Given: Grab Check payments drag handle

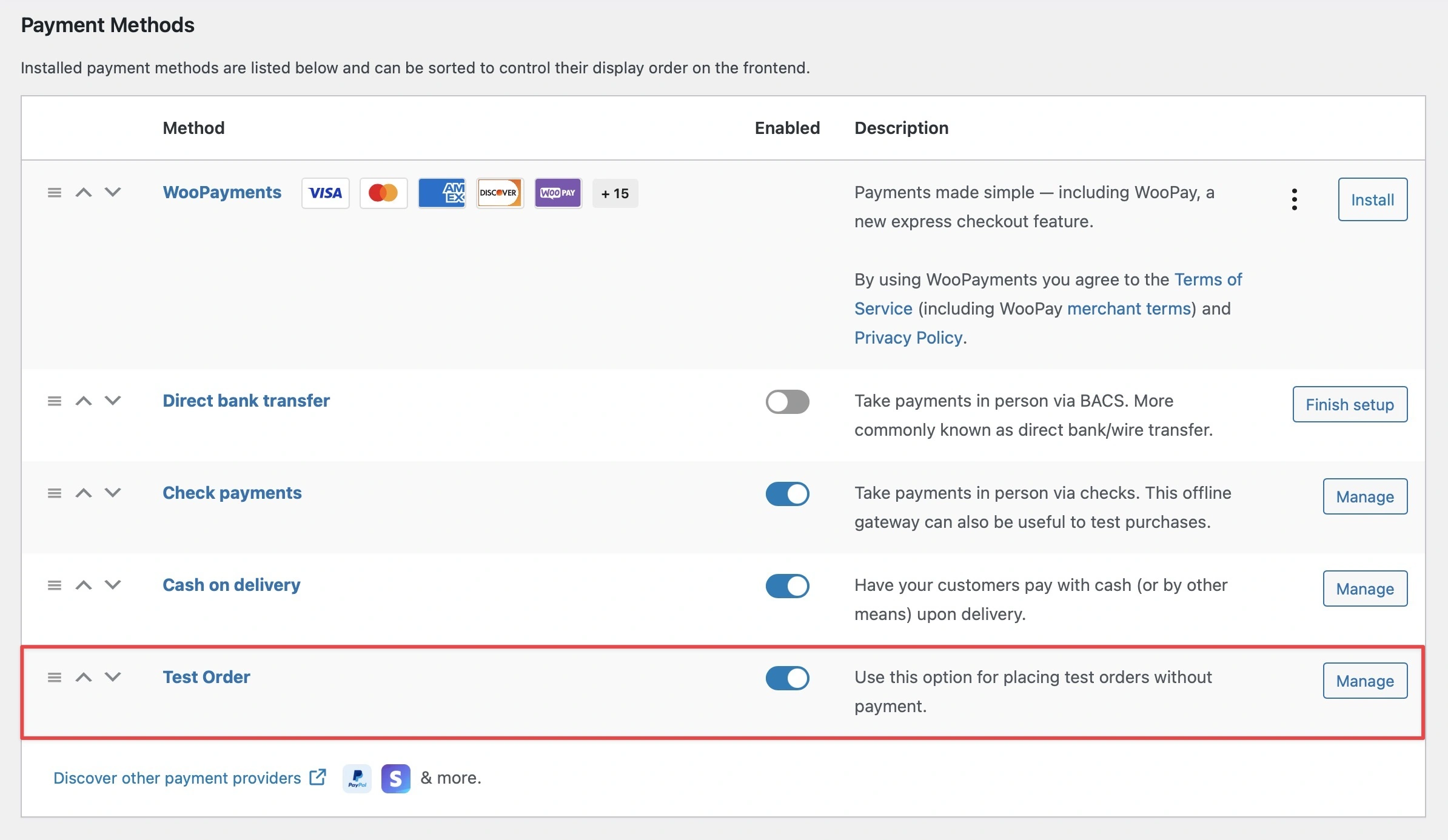Looking at the screenshot, I should tap(55, 493).
